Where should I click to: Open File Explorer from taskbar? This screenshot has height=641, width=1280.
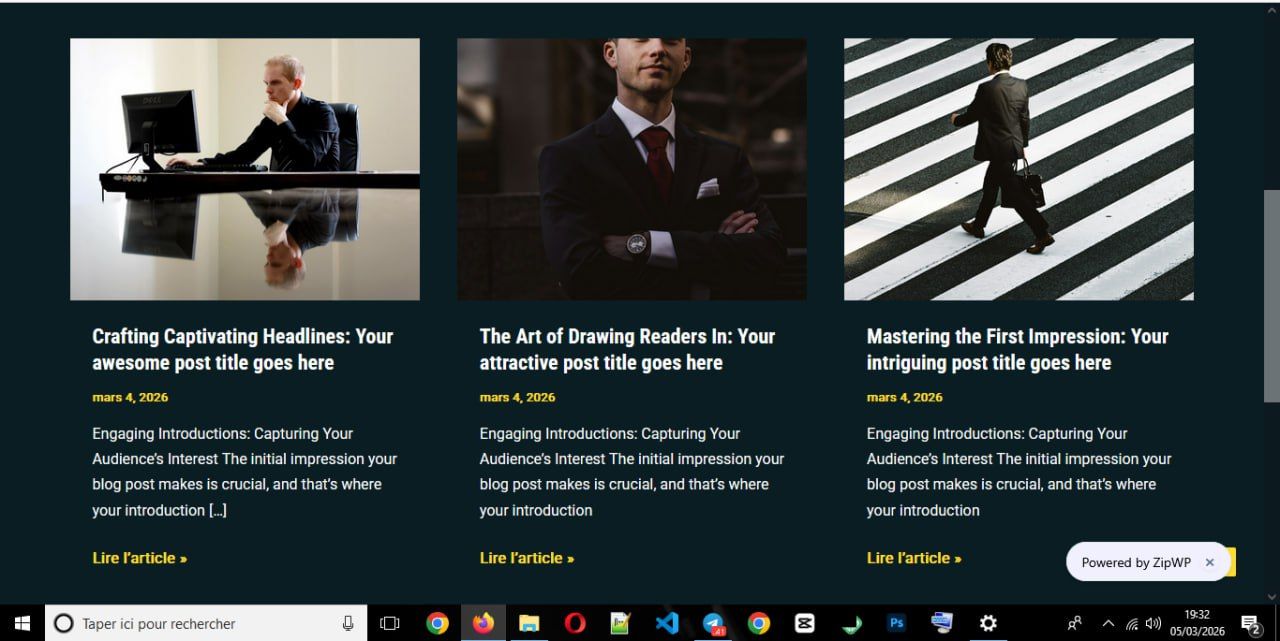pyautogui.click(x=529, y=623)
